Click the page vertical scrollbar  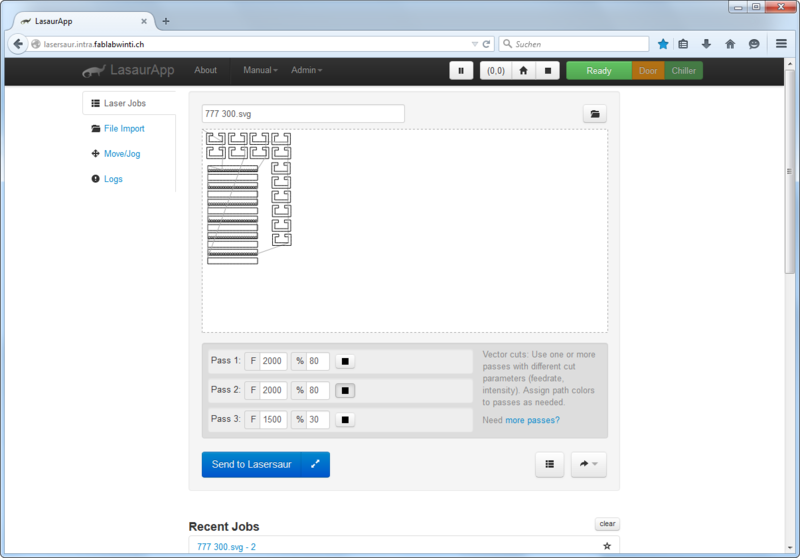pos(790,171)
